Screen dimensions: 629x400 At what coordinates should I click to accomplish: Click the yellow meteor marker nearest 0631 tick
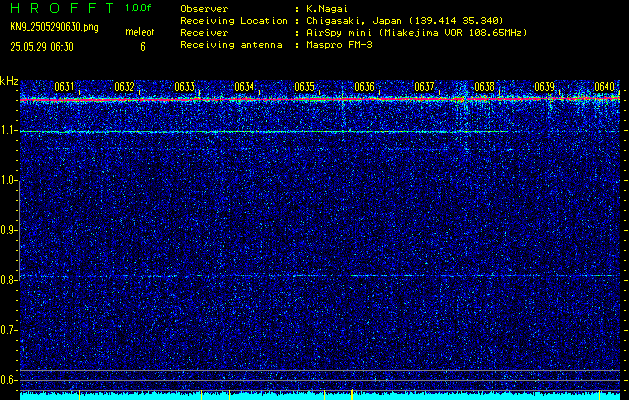point(80,394)
